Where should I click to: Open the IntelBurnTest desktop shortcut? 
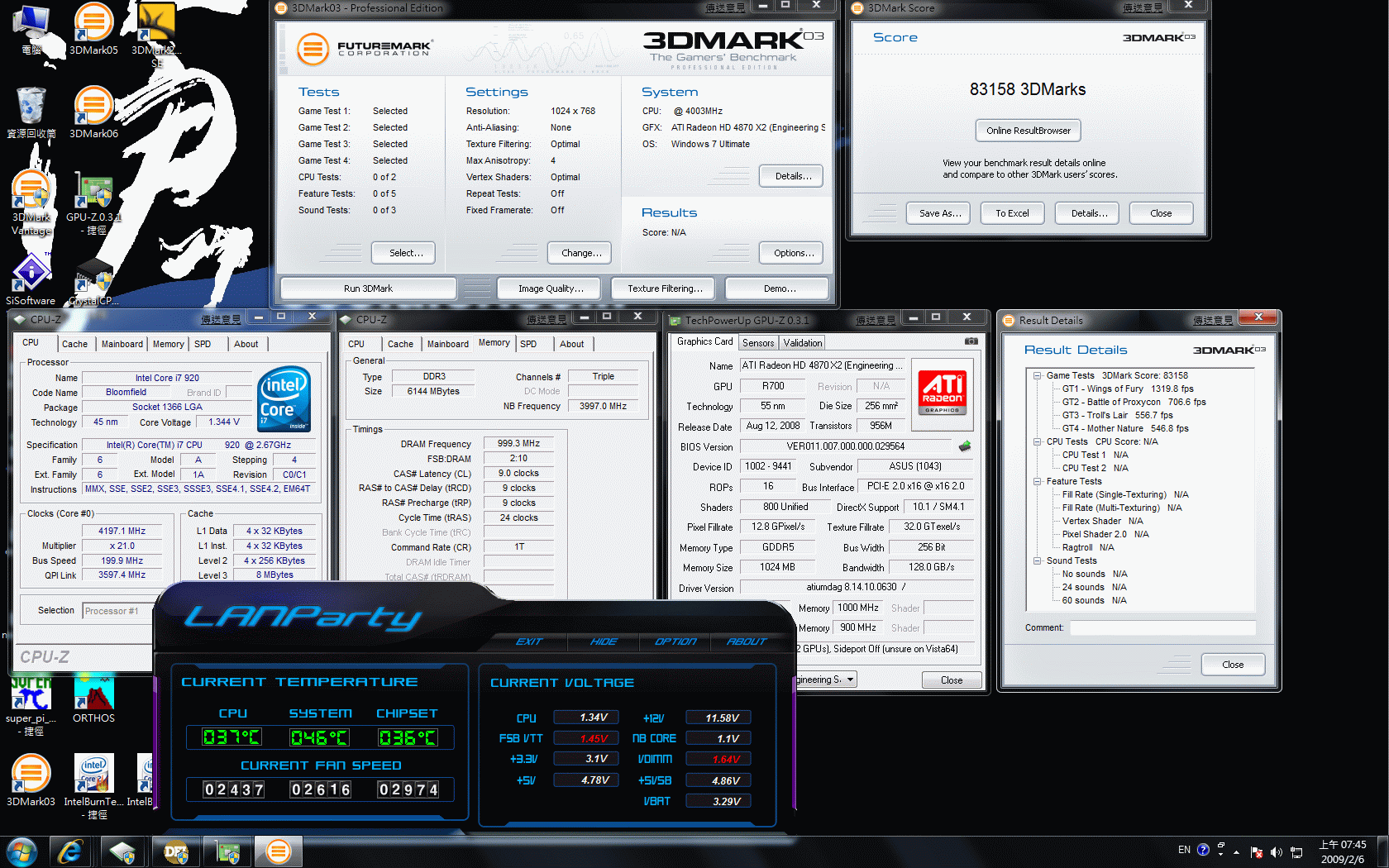click(x=93, y=785)
